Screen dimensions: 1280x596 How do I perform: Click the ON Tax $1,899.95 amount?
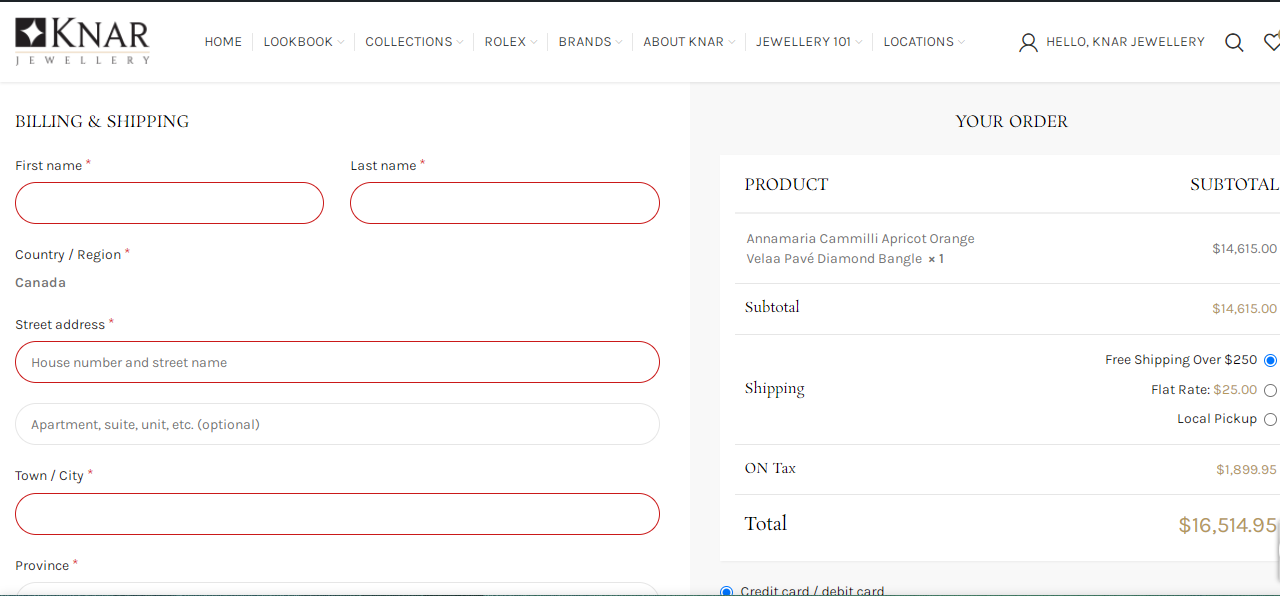[x=1246, y=470]
